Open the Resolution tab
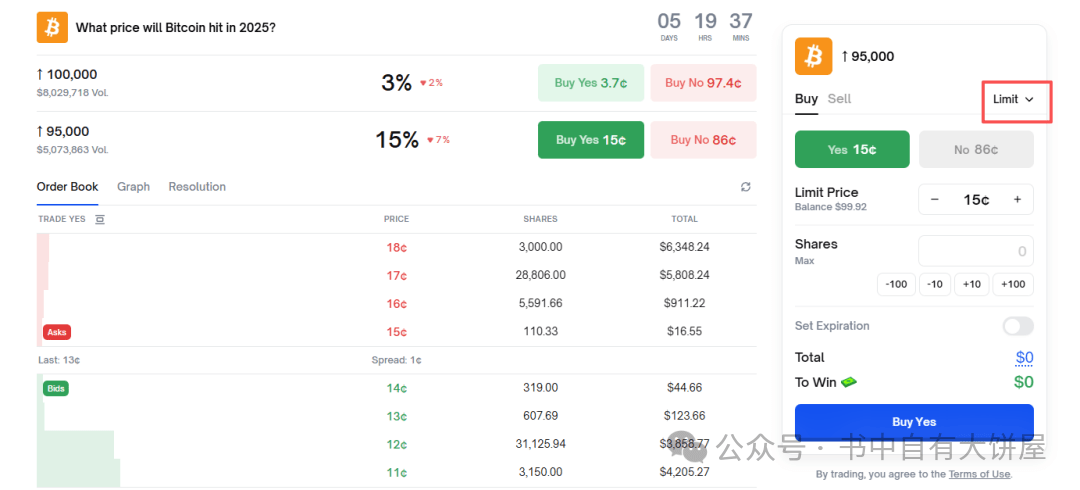This screenshot has height=490, width=1080. 197,187
